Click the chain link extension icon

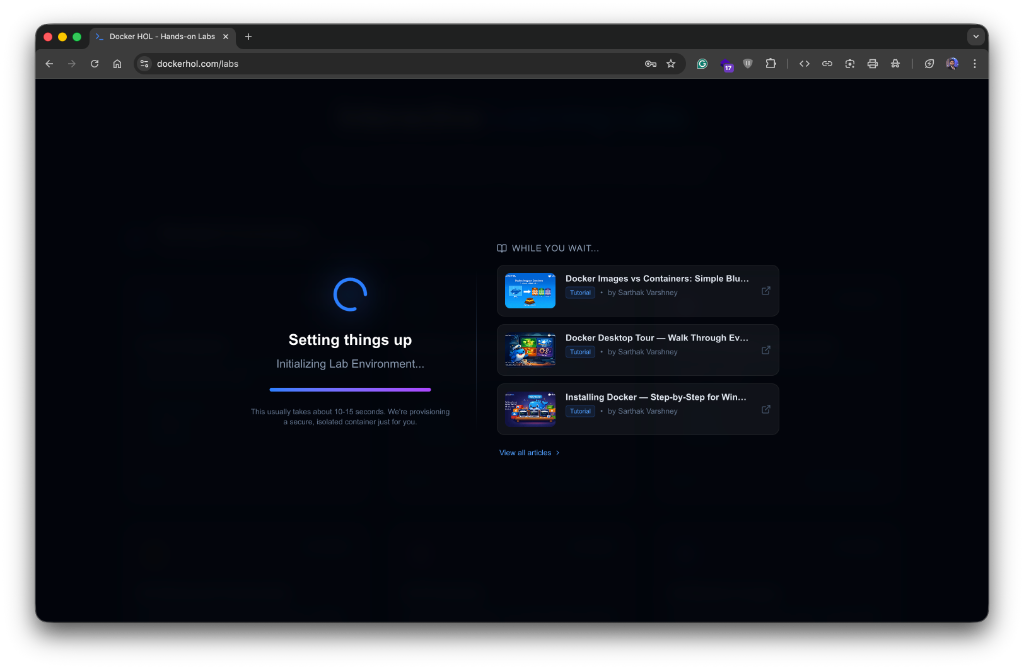coord(827,64)
